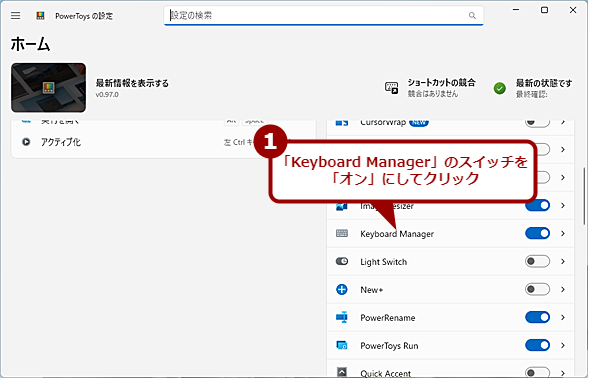
Task: Toggle the Image Resizer switch off
Action: (537, 205)
